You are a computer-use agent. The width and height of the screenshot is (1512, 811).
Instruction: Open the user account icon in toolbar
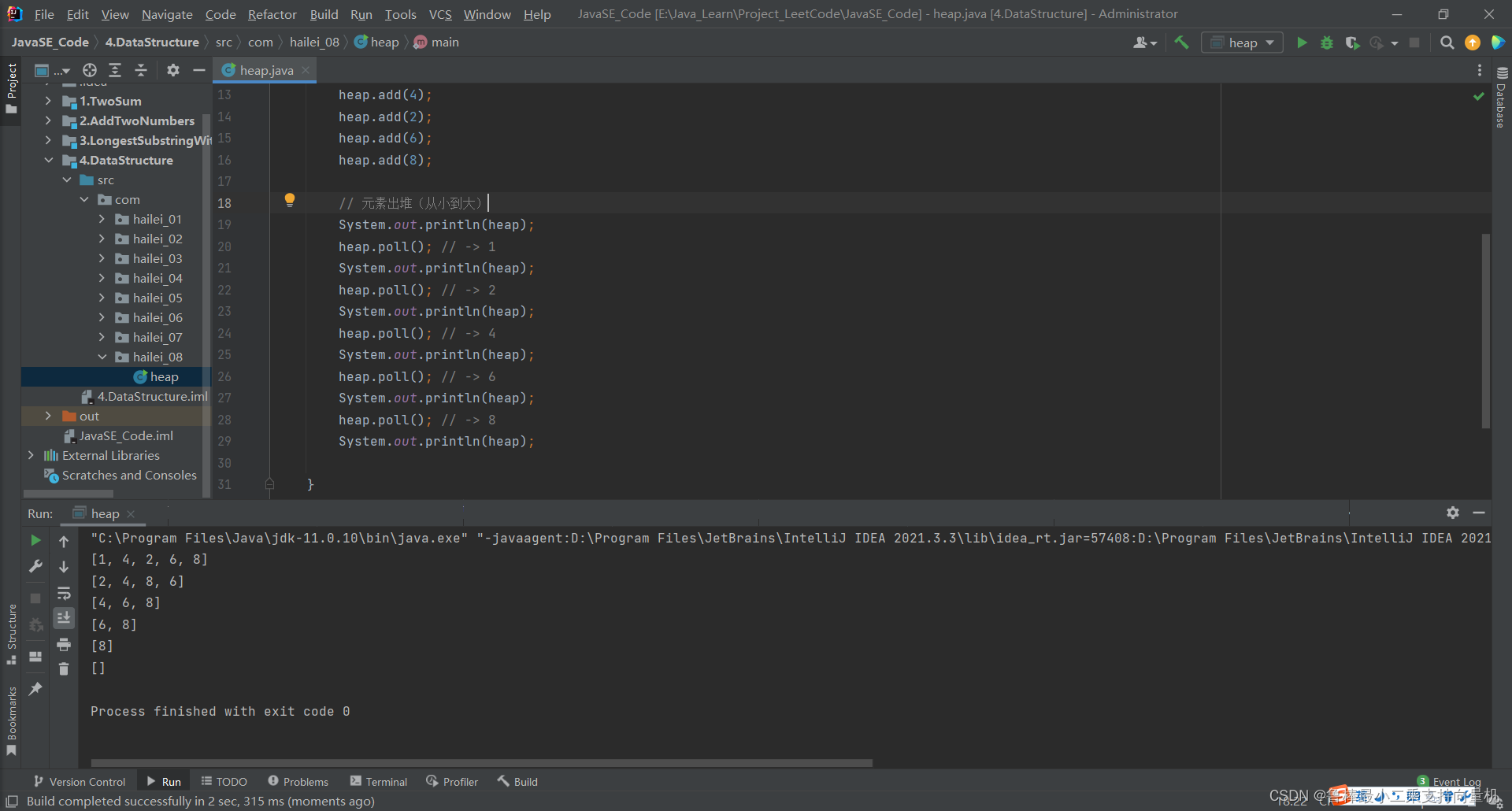[1144, 43]
